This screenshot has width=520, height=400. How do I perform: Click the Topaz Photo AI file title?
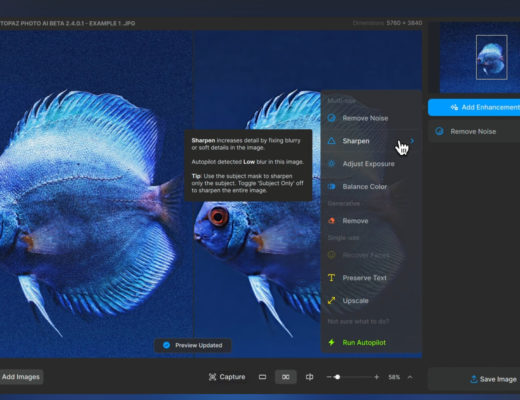pos(68,23)
